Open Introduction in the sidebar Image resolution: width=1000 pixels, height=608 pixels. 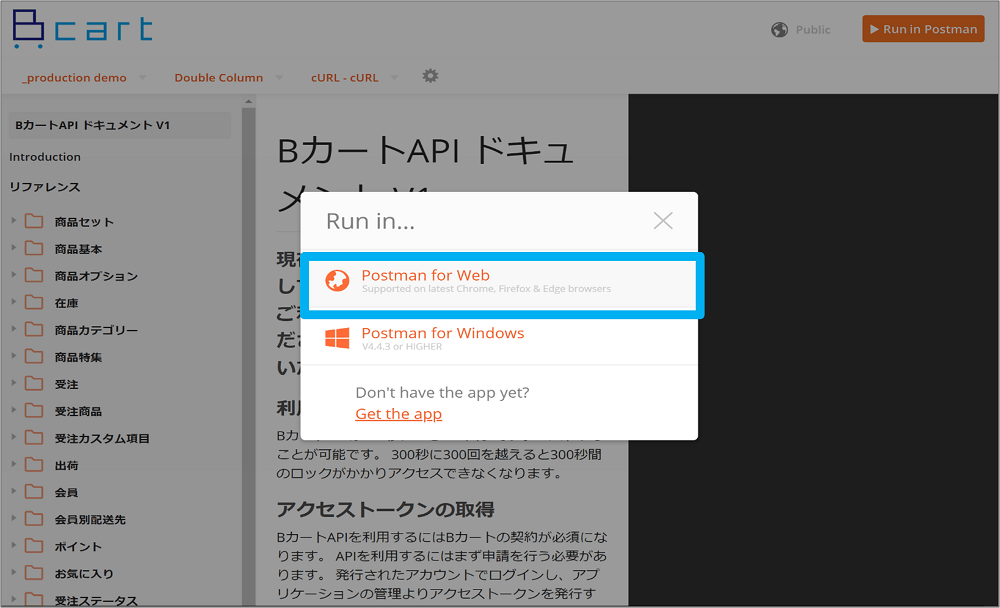tap(45, 157)
